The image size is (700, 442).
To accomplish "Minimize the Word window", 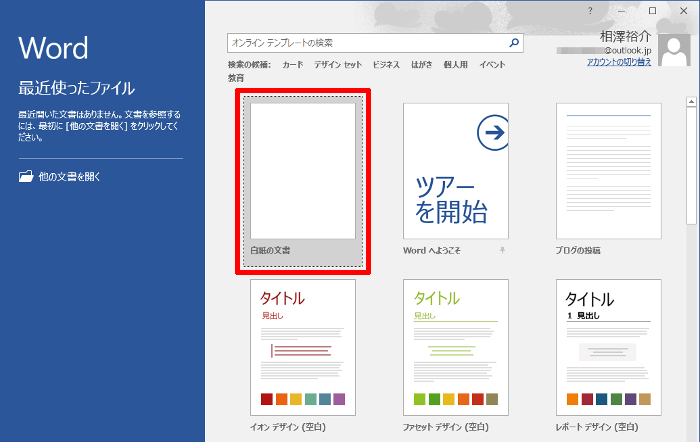I will coord(621,11).
